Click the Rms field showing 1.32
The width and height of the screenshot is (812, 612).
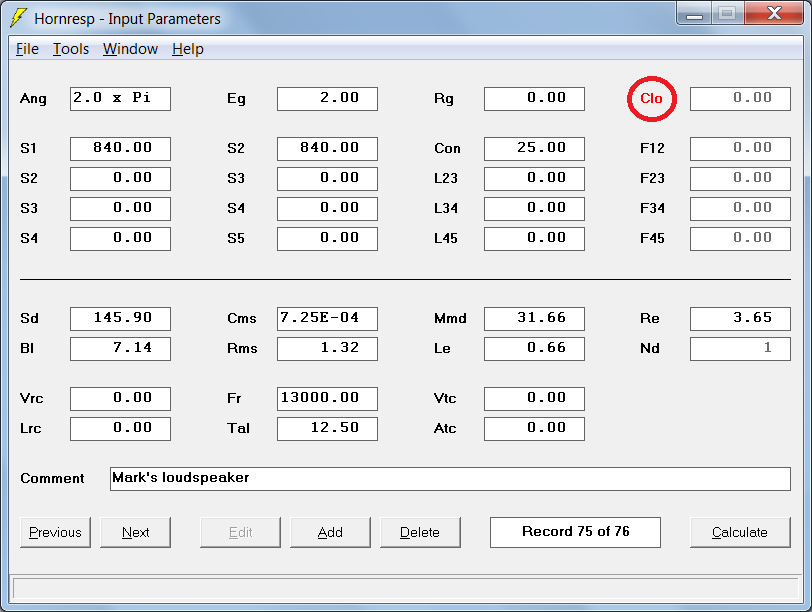pyautogui.click(x=327, y=349)
